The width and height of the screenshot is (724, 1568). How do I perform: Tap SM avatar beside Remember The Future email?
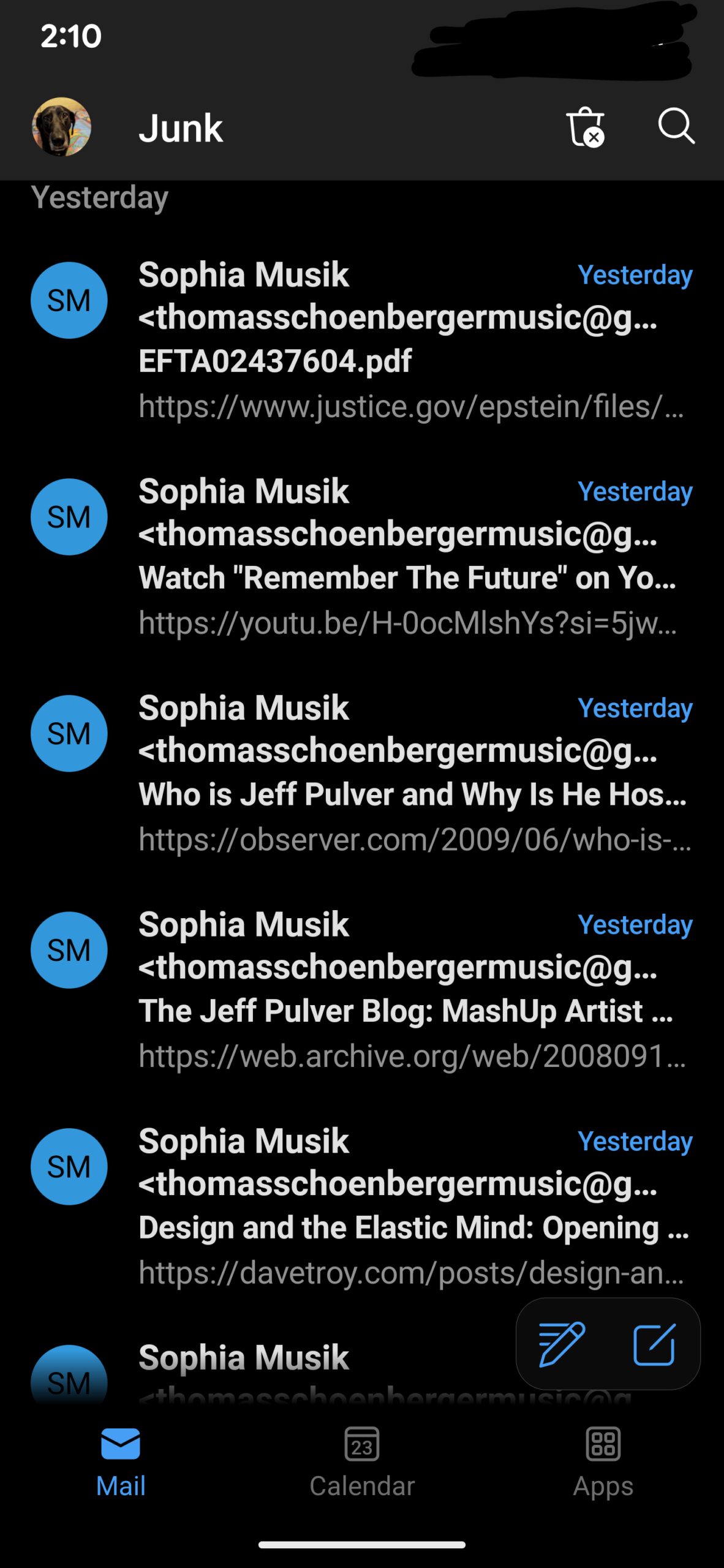(x=69, y=517)
